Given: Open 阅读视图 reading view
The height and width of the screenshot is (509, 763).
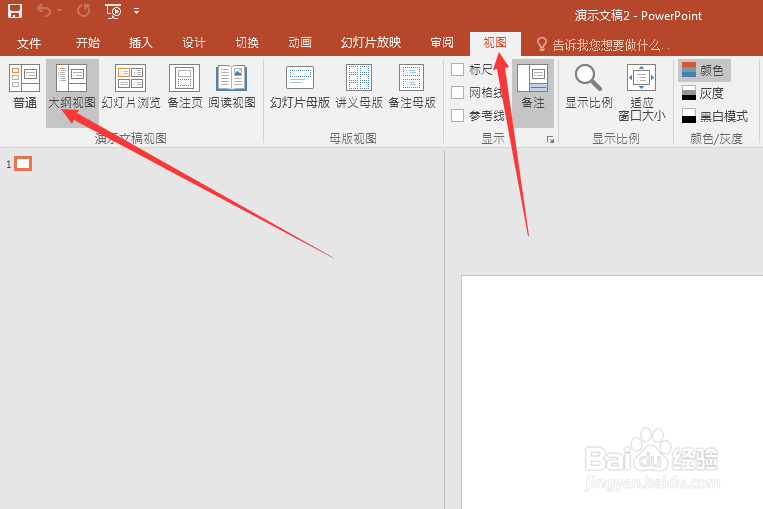Looking at the screenshot, I should (x=232, y=86).
